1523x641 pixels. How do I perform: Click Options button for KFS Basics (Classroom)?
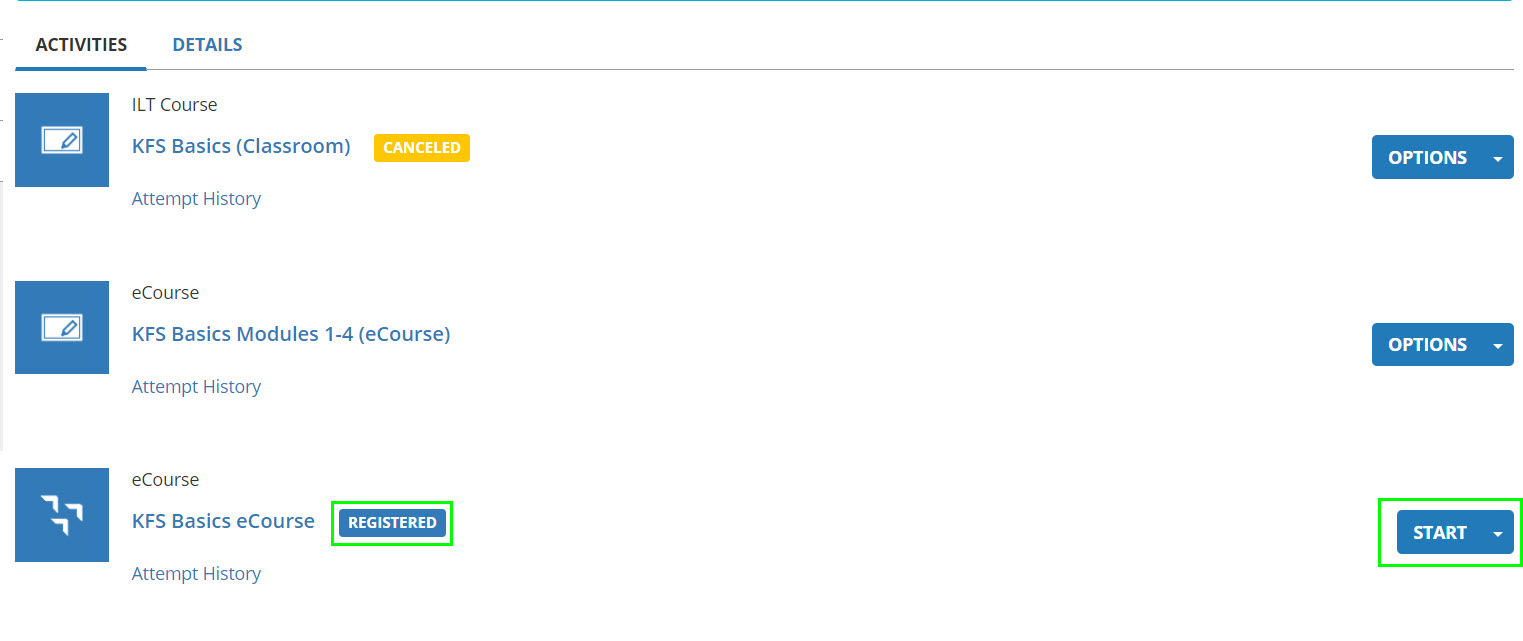(1427, 158)
